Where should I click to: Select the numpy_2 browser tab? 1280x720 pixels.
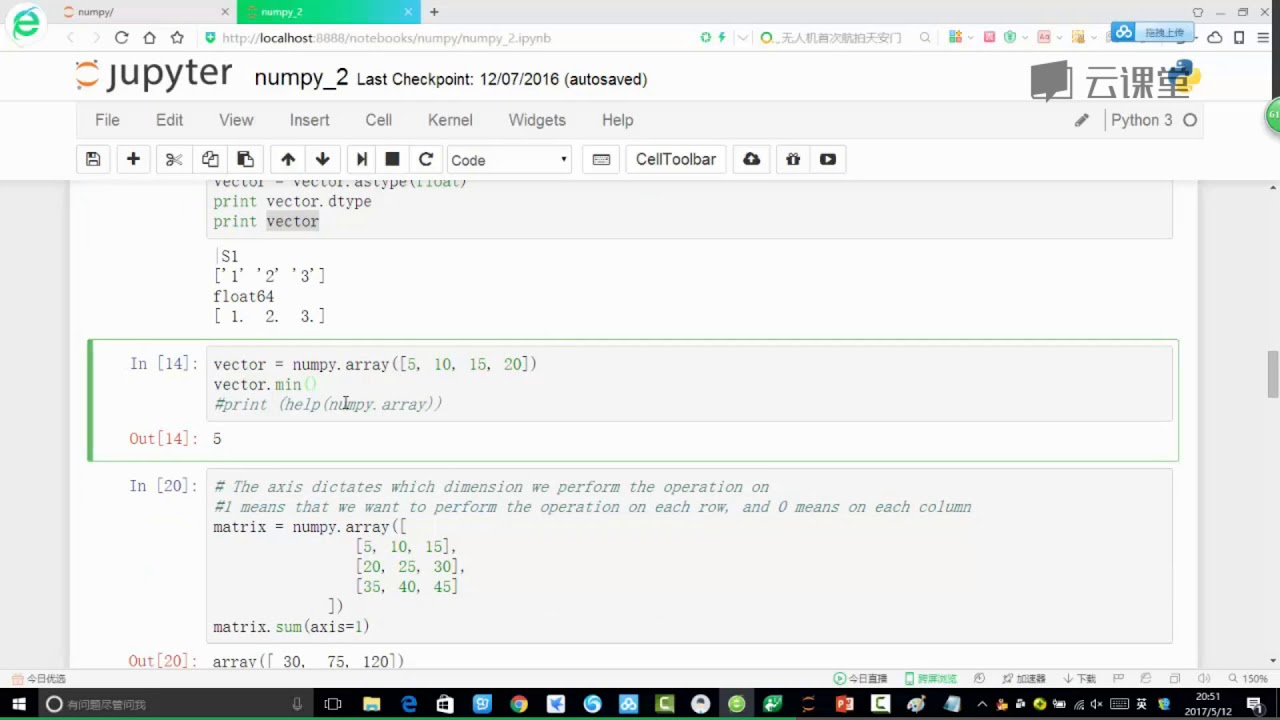click(327, 12)
